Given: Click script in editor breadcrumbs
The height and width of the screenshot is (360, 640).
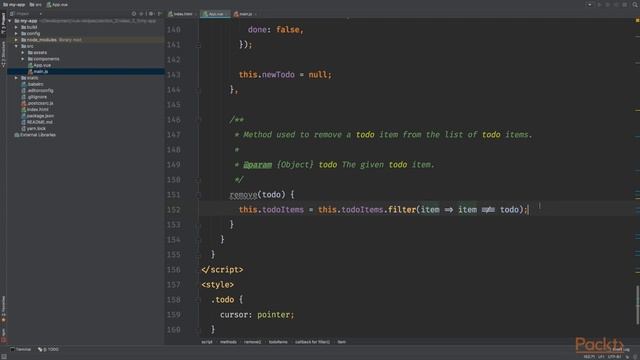Looking at the screenshot, I should click(x=207, y=342).
